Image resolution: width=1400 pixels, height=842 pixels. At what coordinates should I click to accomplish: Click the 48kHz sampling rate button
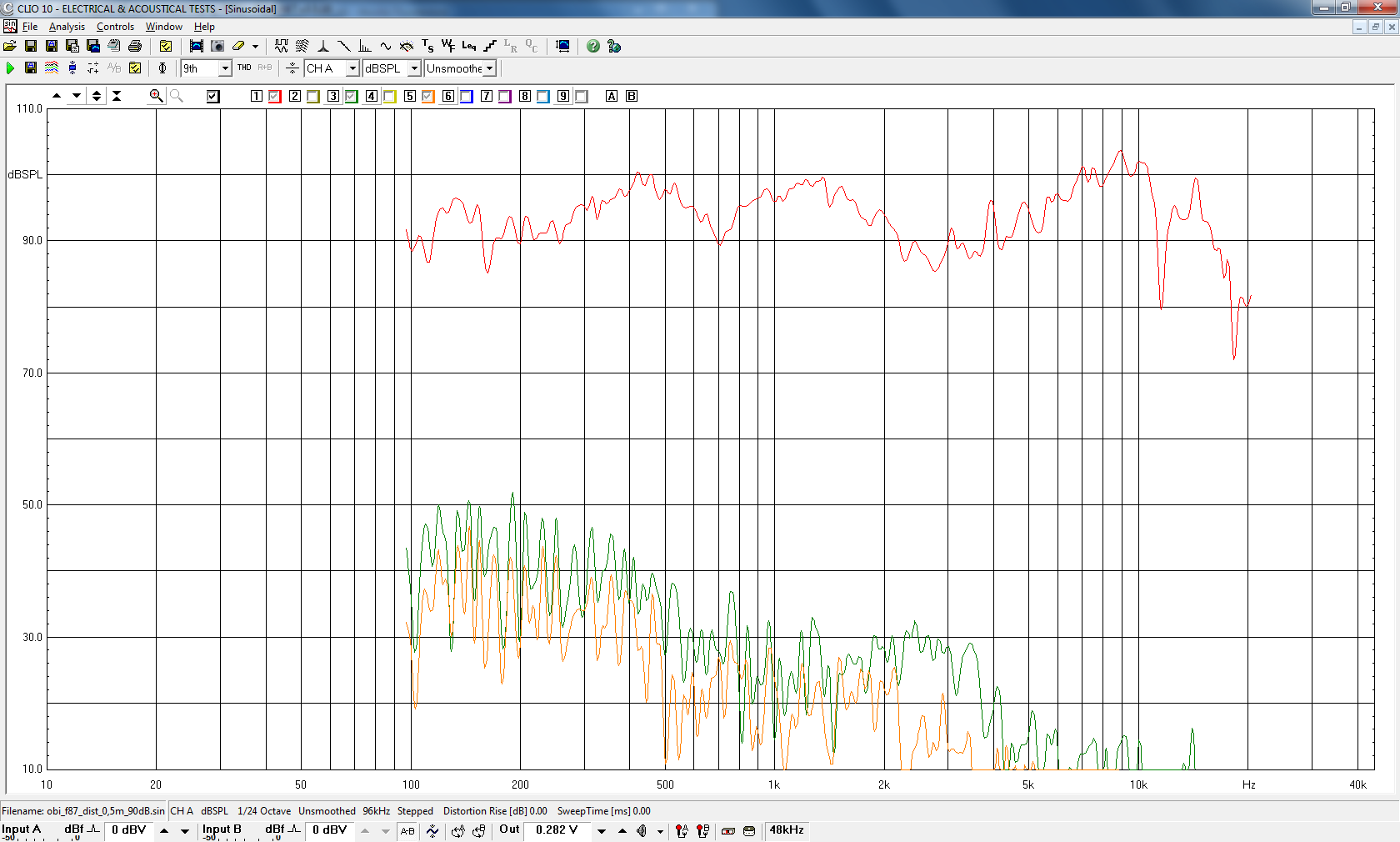pyautogui.click(x=787, y=830)
